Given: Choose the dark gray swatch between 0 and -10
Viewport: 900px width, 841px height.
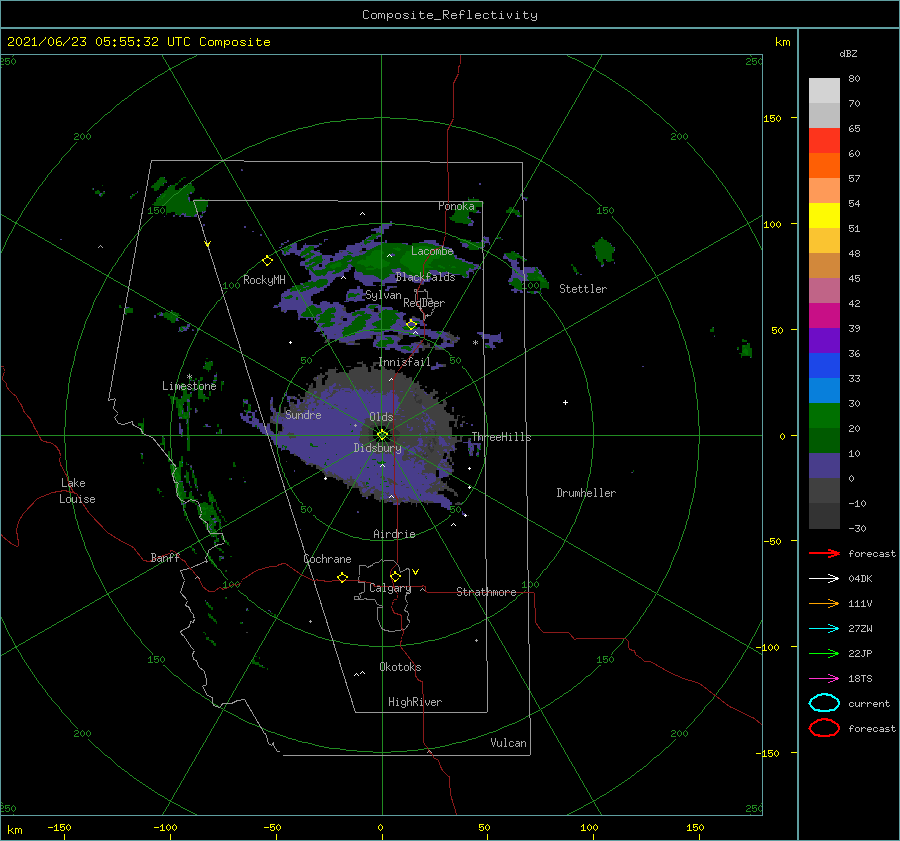Looking at the screenshot, I should coord(824,491).
